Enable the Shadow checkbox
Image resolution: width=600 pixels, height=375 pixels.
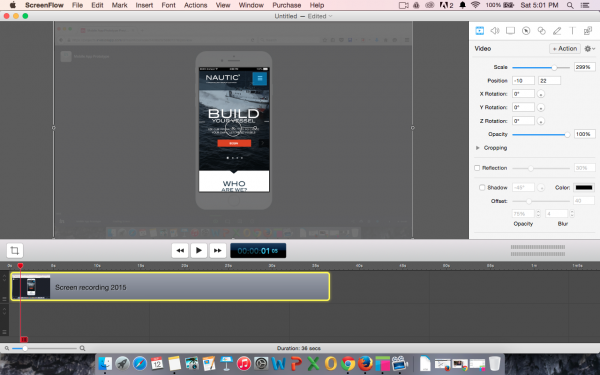[x=482, y=188]
